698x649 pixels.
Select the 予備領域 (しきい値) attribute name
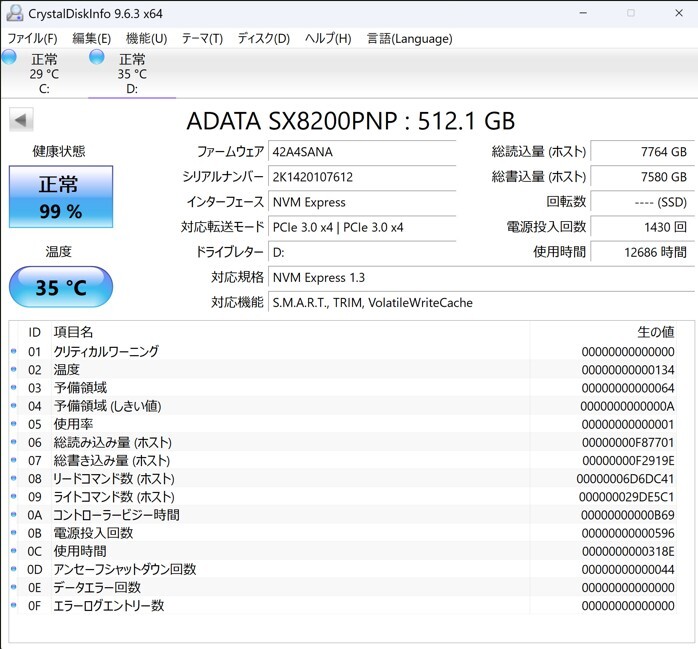click(x=107, y=406)
